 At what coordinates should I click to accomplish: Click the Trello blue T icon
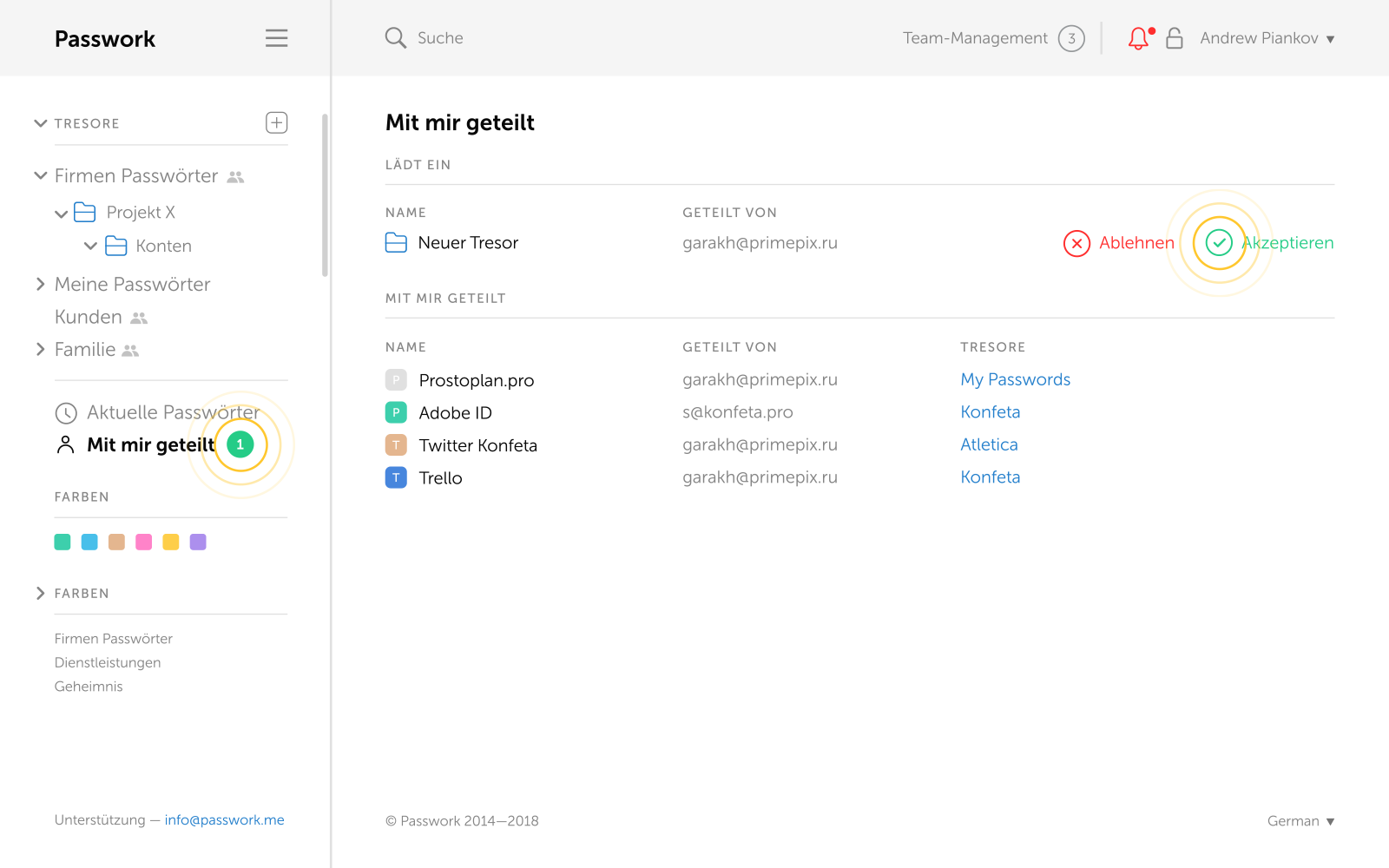[x=396, y=477]
